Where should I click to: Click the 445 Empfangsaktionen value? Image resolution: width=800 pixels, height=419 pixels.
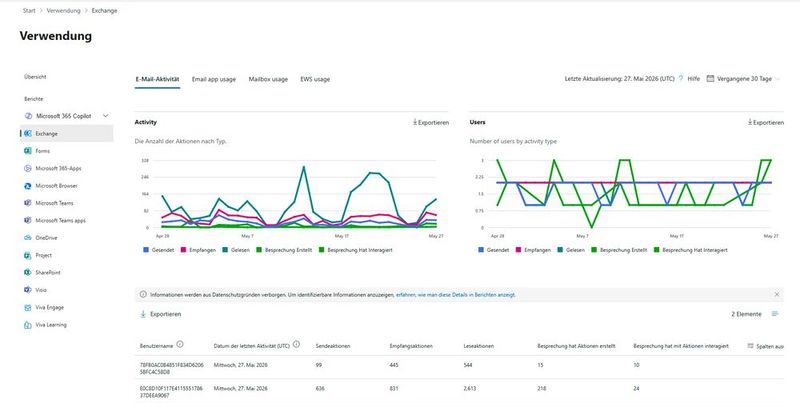pos(394,365)
